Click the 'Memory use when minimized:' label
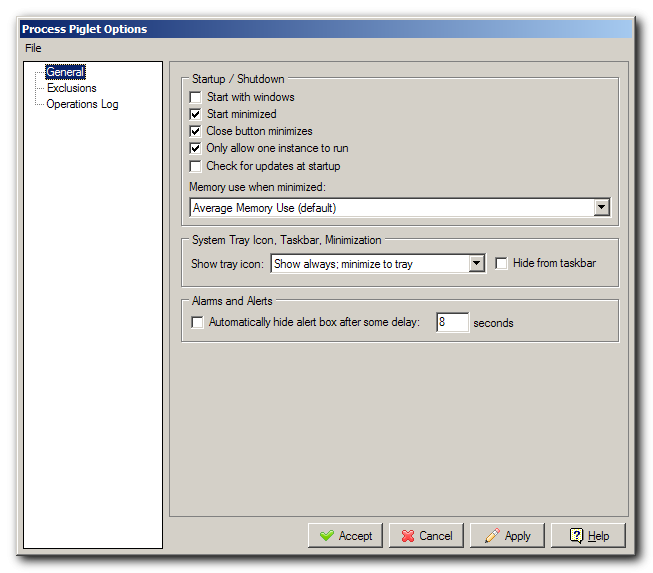Screen dimensions: 653x573 pyautogui.click(x=257, y=187)
